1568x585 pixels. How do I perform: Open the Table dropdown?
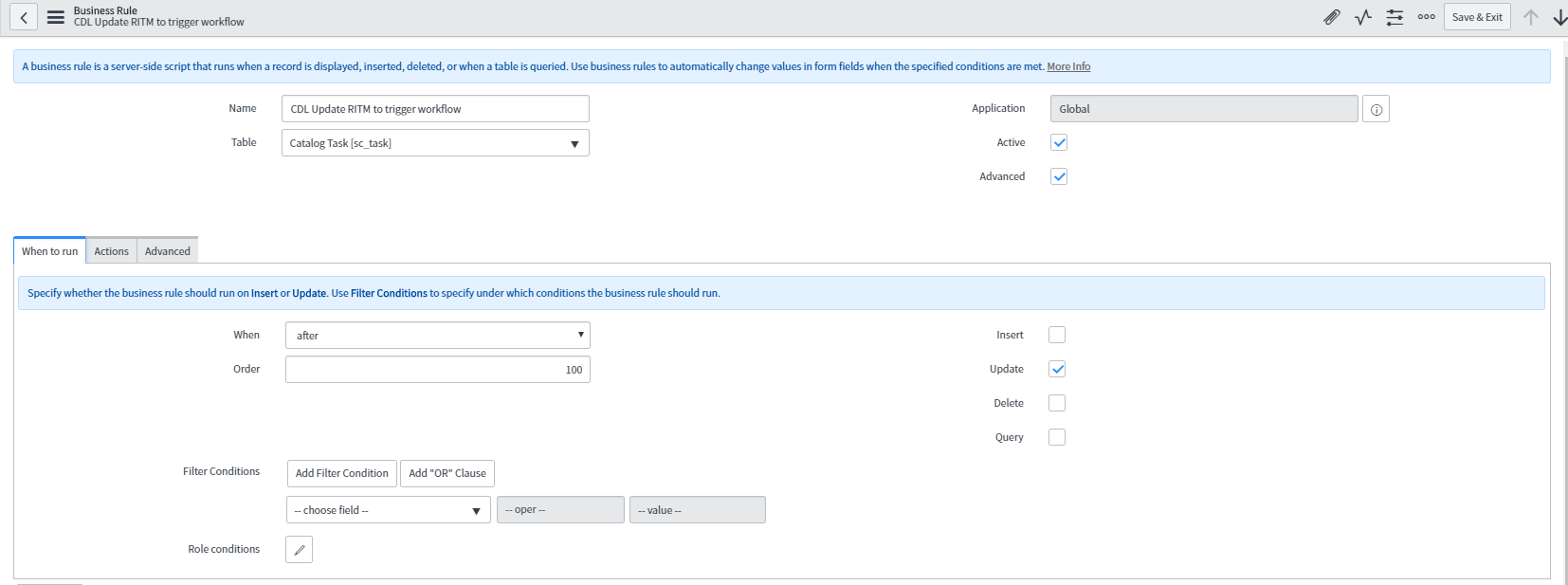(x=435, y=143)
